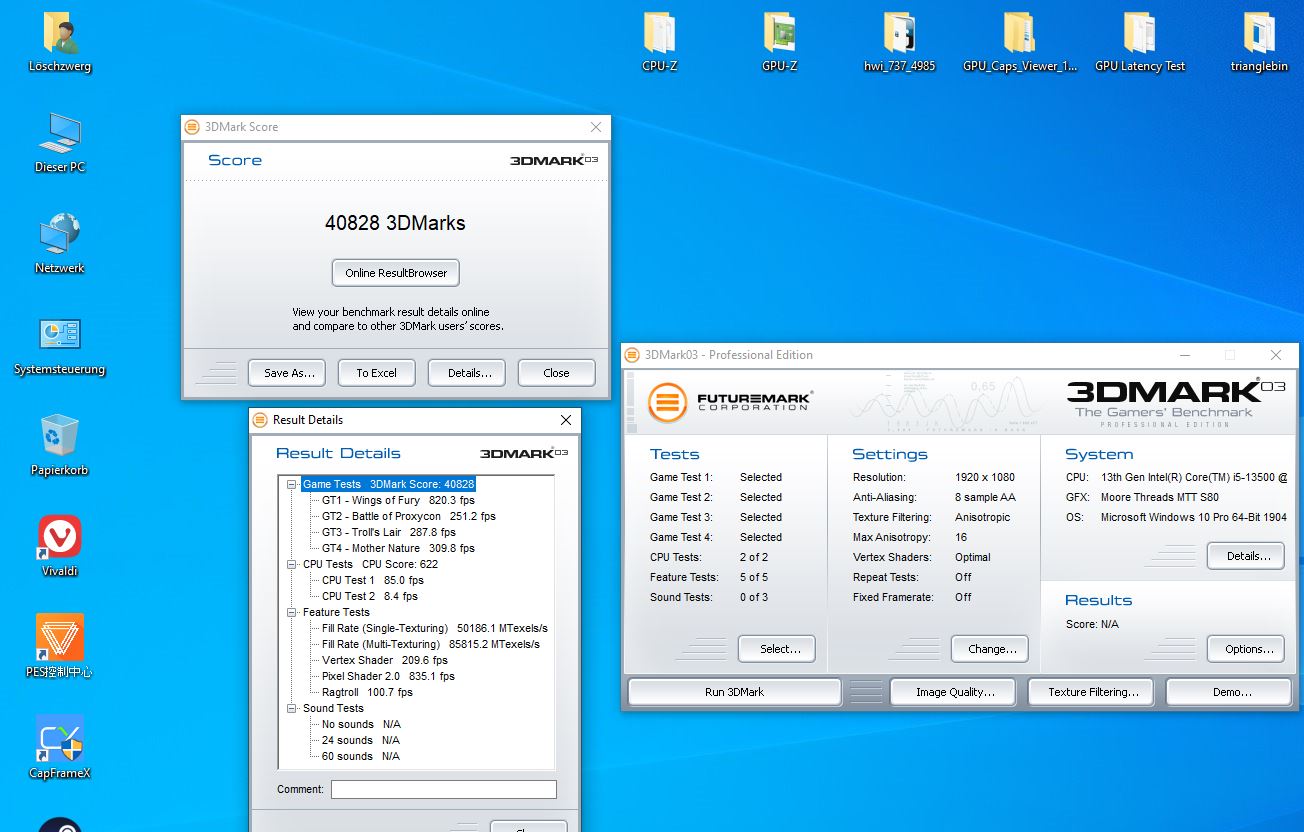Screen dimensions: 1304x832
Task: Open the Papierkorb recycle bin icon
Action: click(60, 437)
